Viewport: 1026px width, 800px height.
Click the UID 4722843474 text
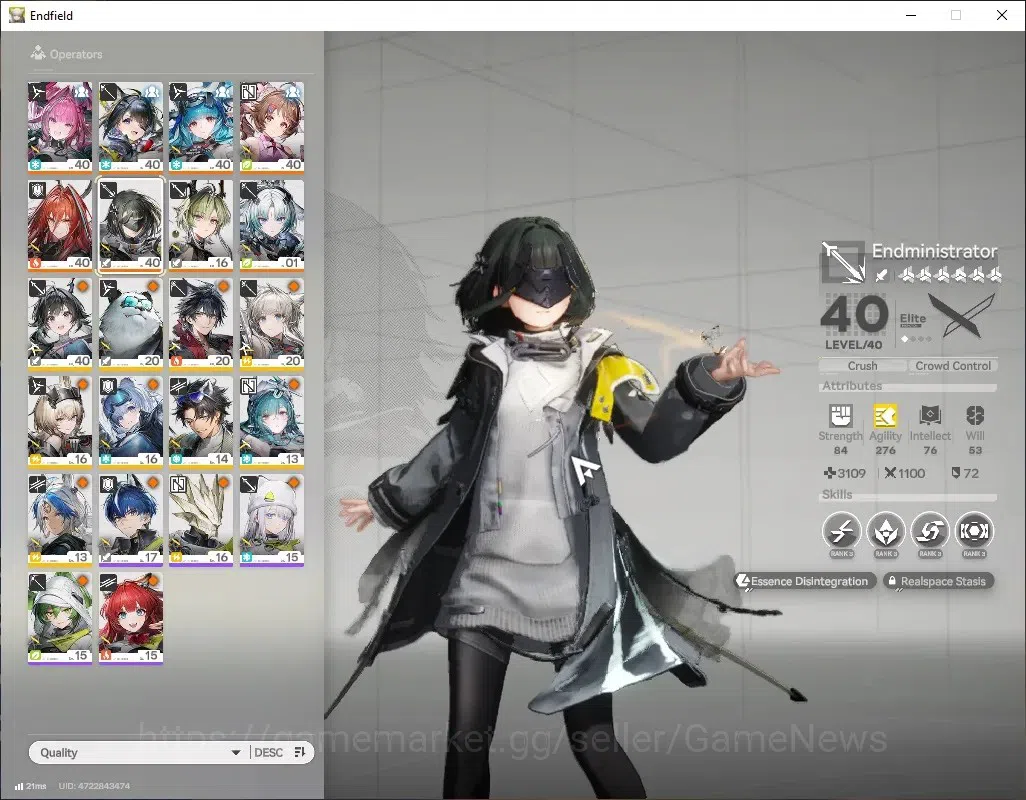click(94, 786)
